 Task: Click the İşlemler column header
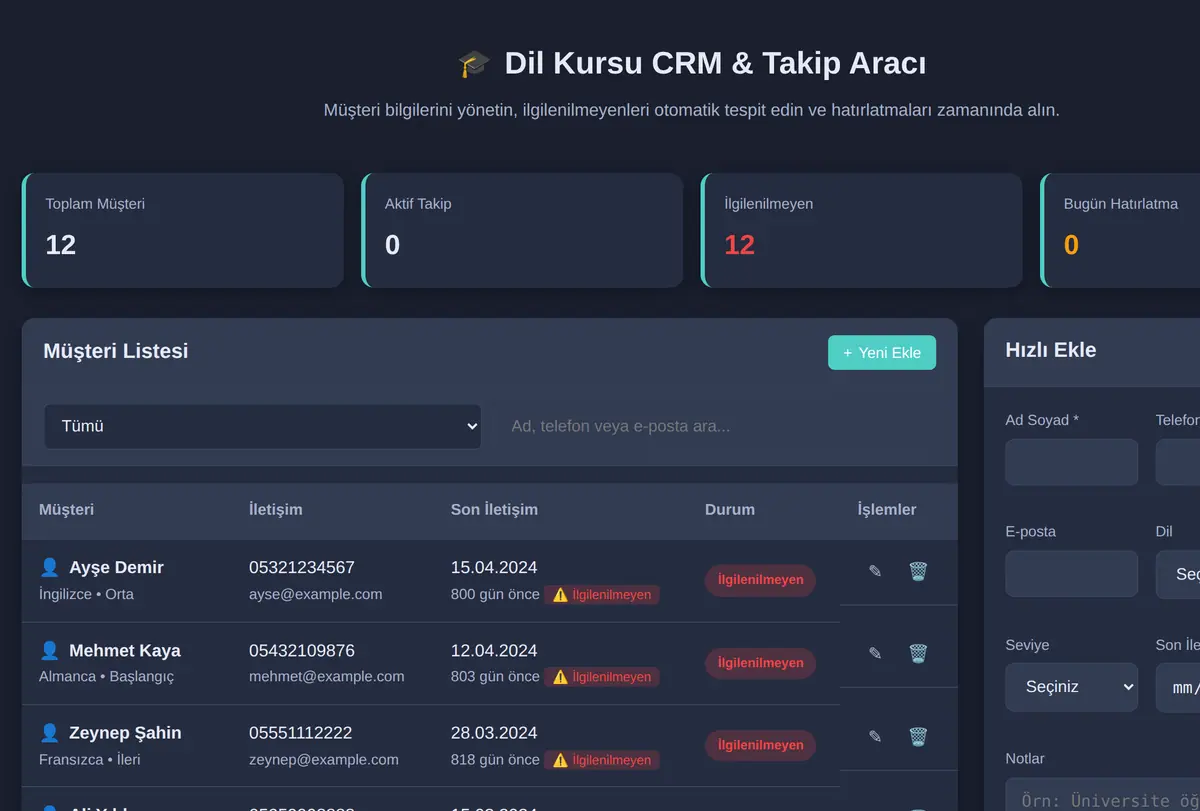887,509
